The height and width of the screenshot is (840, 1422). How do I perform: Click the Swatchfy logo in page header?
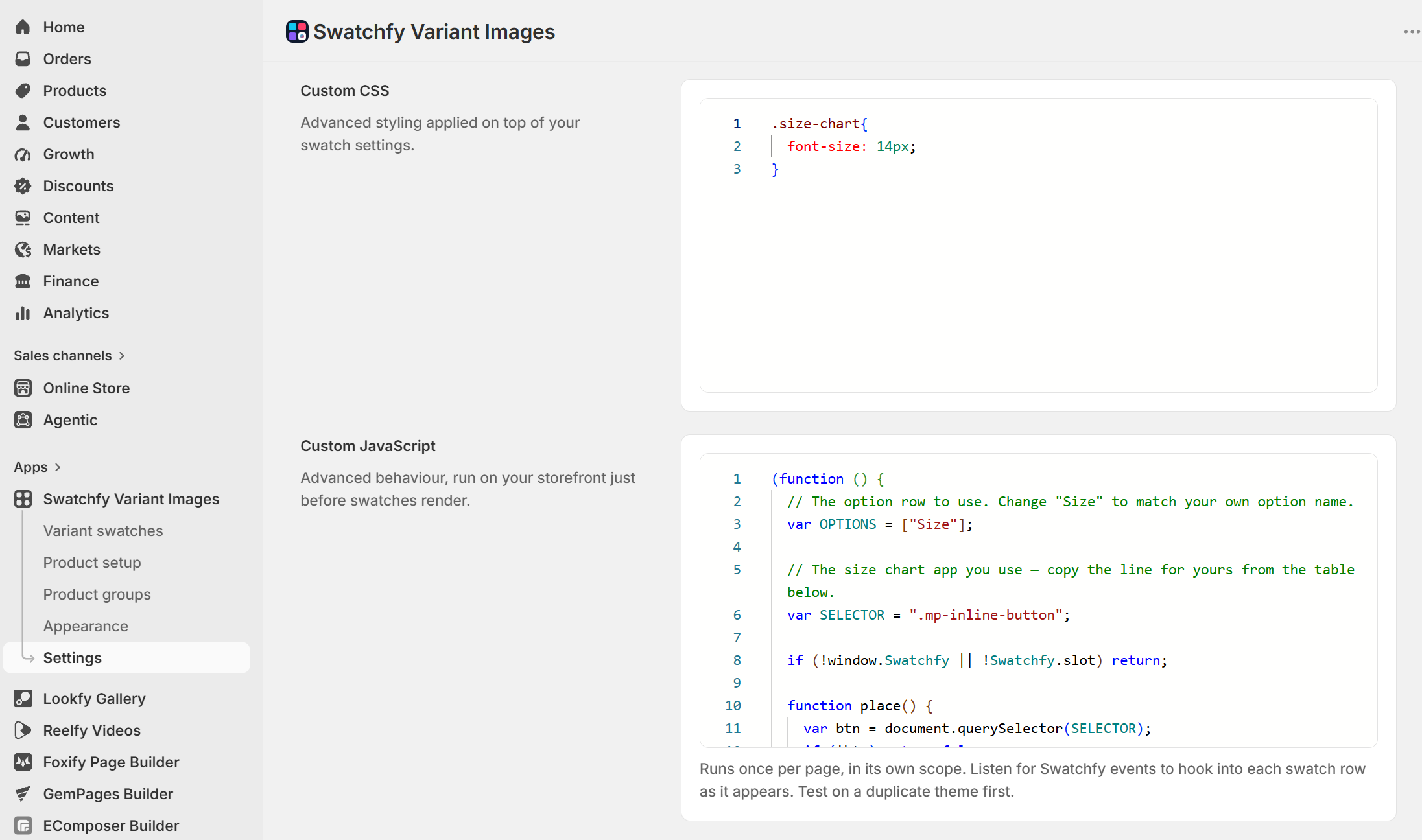click(297, 31)
